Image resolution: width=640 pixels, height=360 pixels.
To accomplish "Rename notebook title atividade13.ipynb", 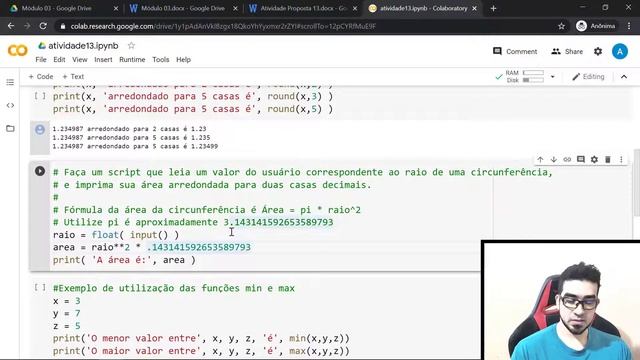I will tap(83, 46).
